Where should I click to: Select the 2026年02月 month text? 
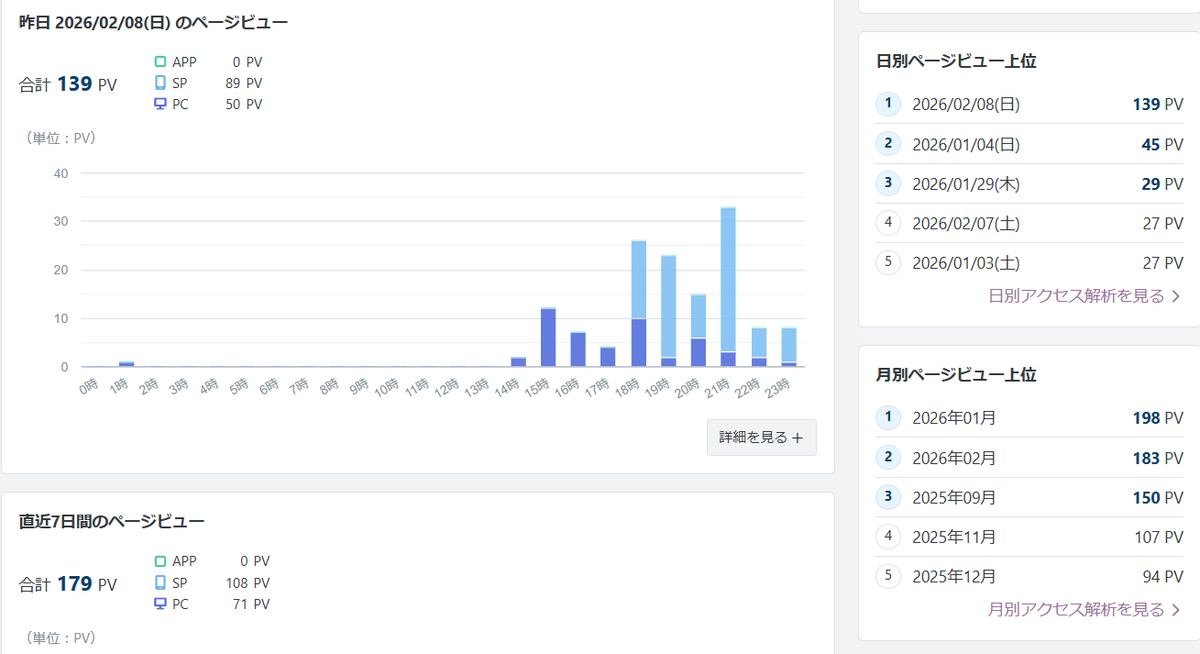(x=954, y=458)
